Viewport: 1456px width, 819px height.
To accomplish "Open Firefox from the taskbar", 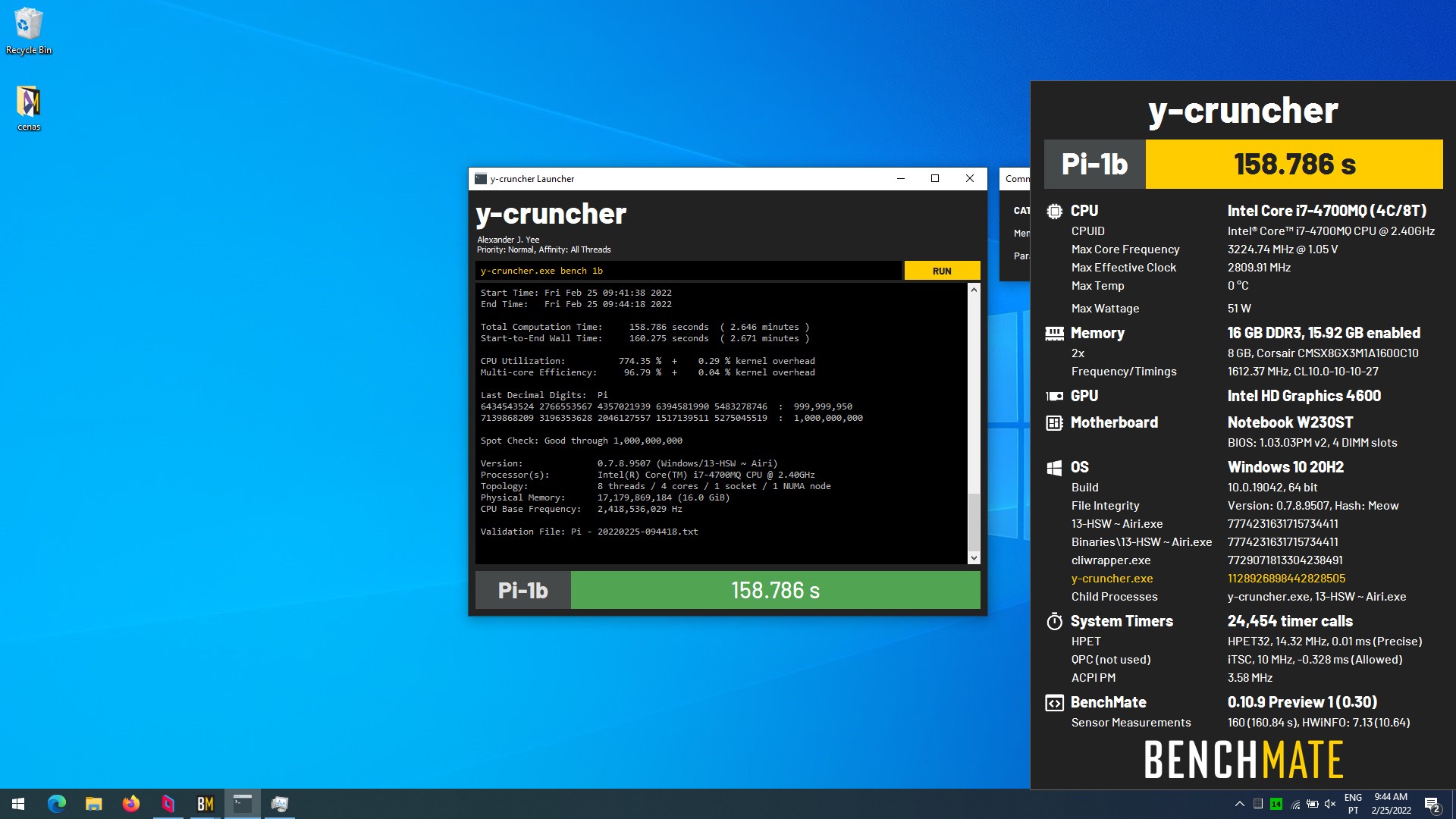I will click(x=130, y=804).
